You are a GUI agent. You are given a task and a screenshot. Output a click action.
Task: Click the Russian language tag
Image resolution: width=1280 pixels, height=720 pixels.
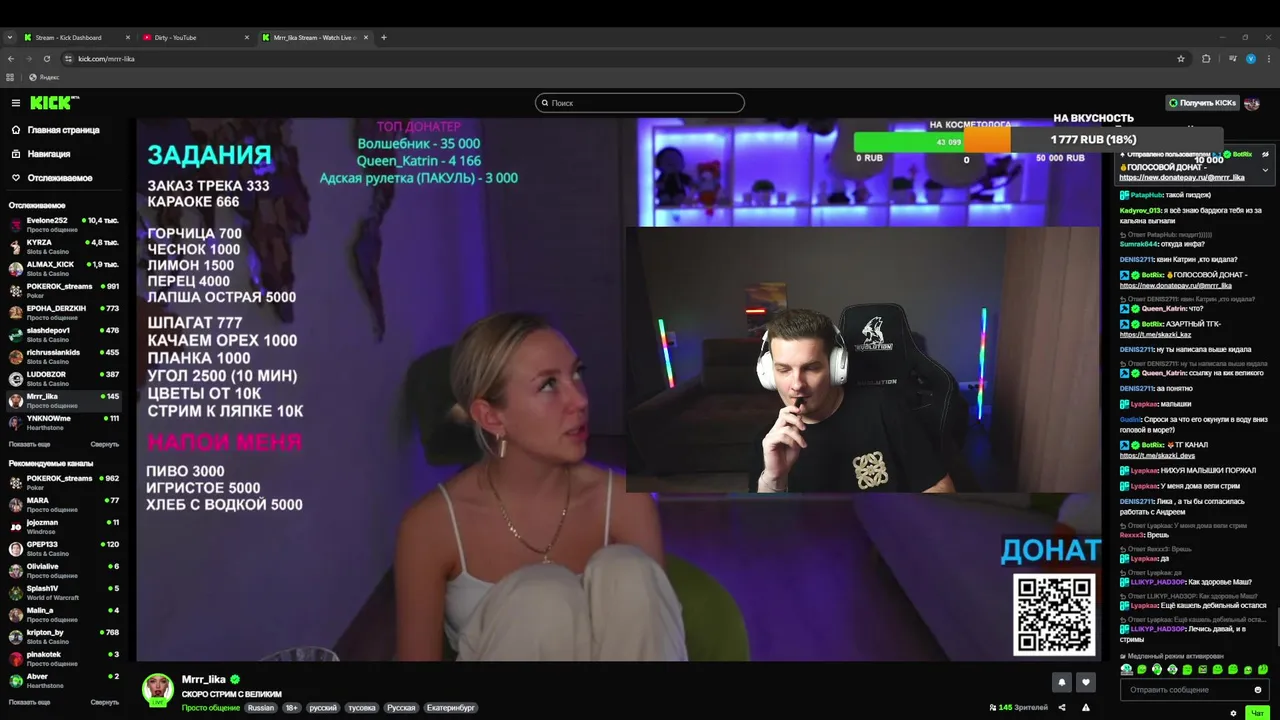click(x=261, y=708)
